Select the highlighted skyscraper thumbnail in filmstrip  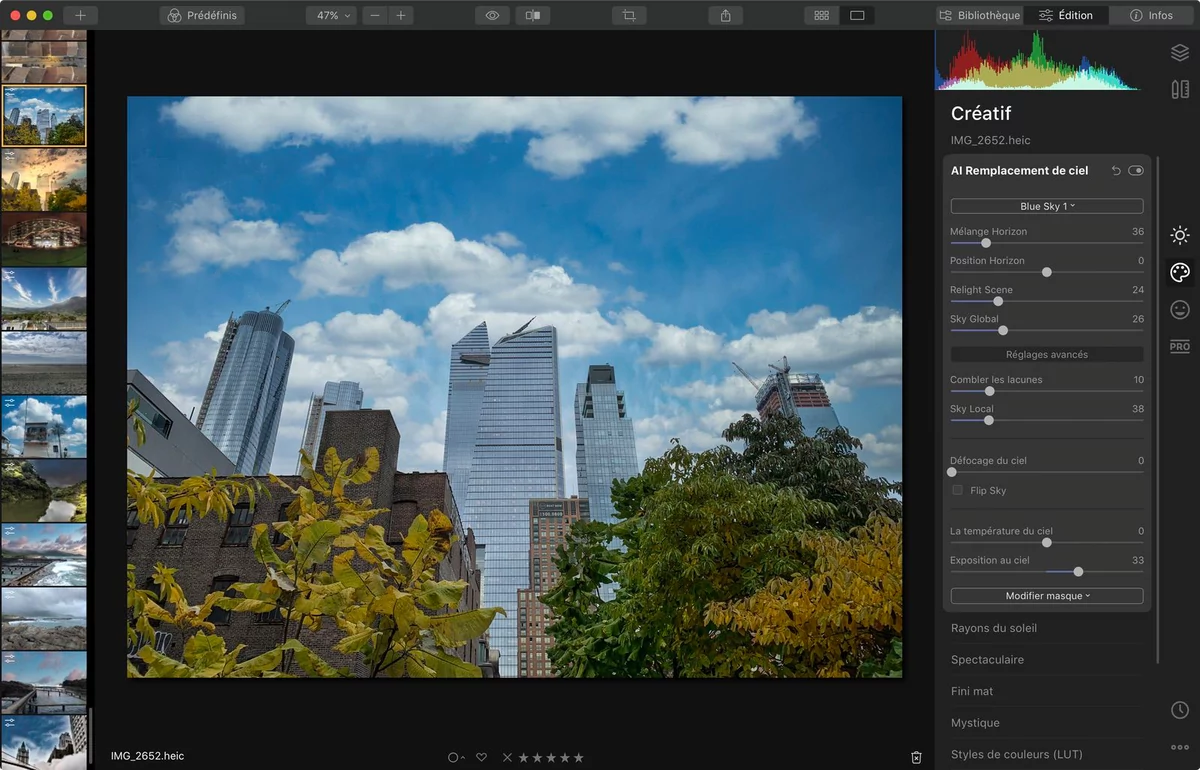click(44, 116)
